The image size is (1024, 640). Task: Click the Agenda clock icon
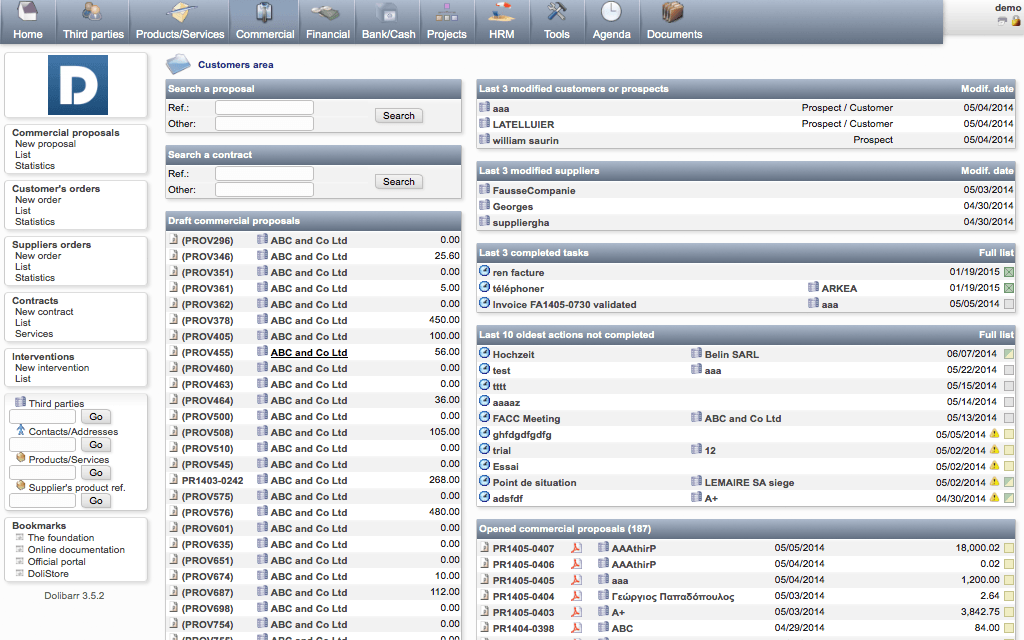[x=611, y=13]
